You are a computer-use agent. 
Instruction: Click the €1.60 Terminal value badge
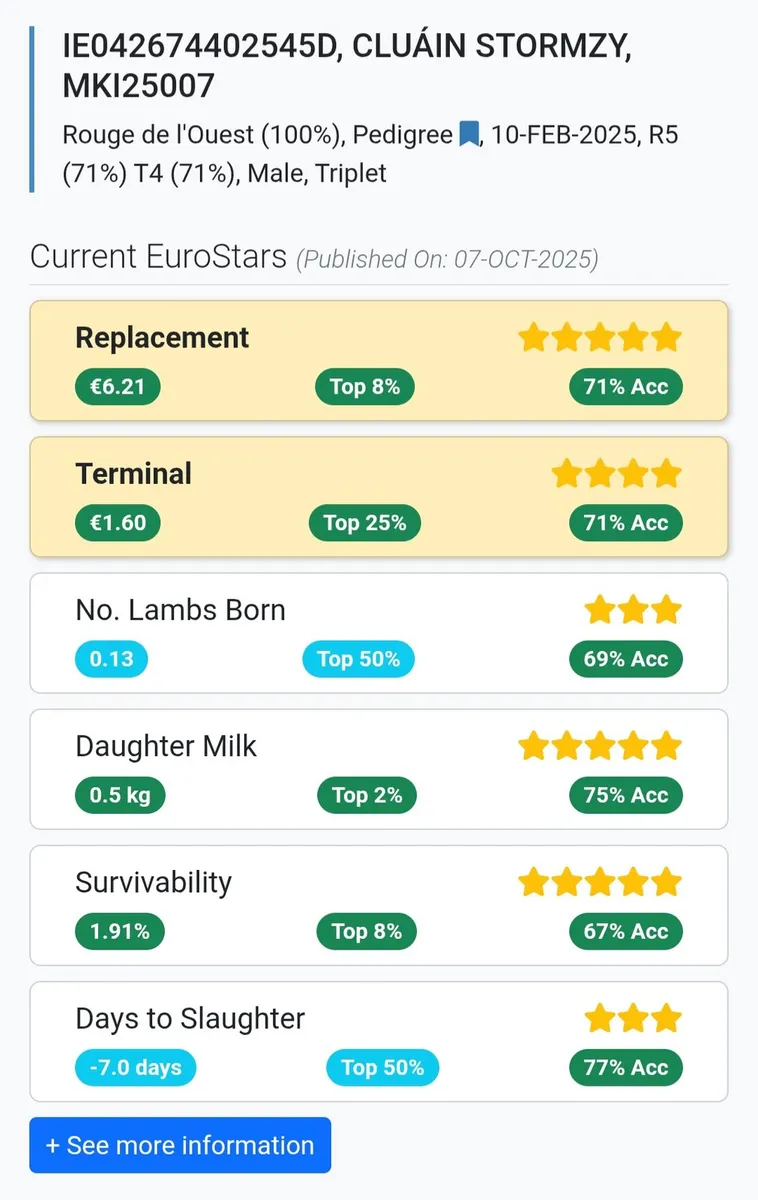[x=117, y=523]
